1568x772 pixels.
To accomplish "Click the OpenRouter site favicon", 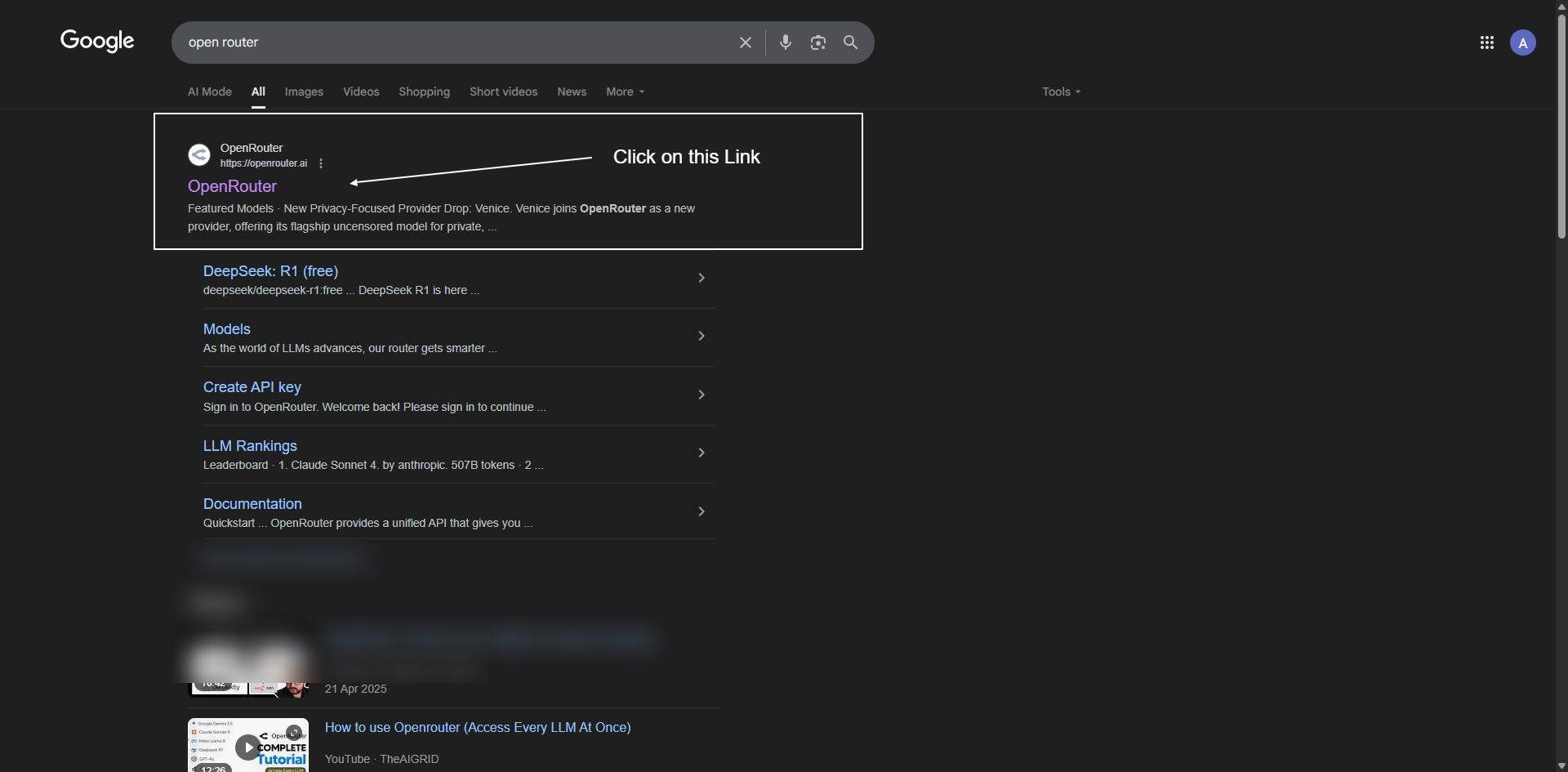I will click(199, 154).
